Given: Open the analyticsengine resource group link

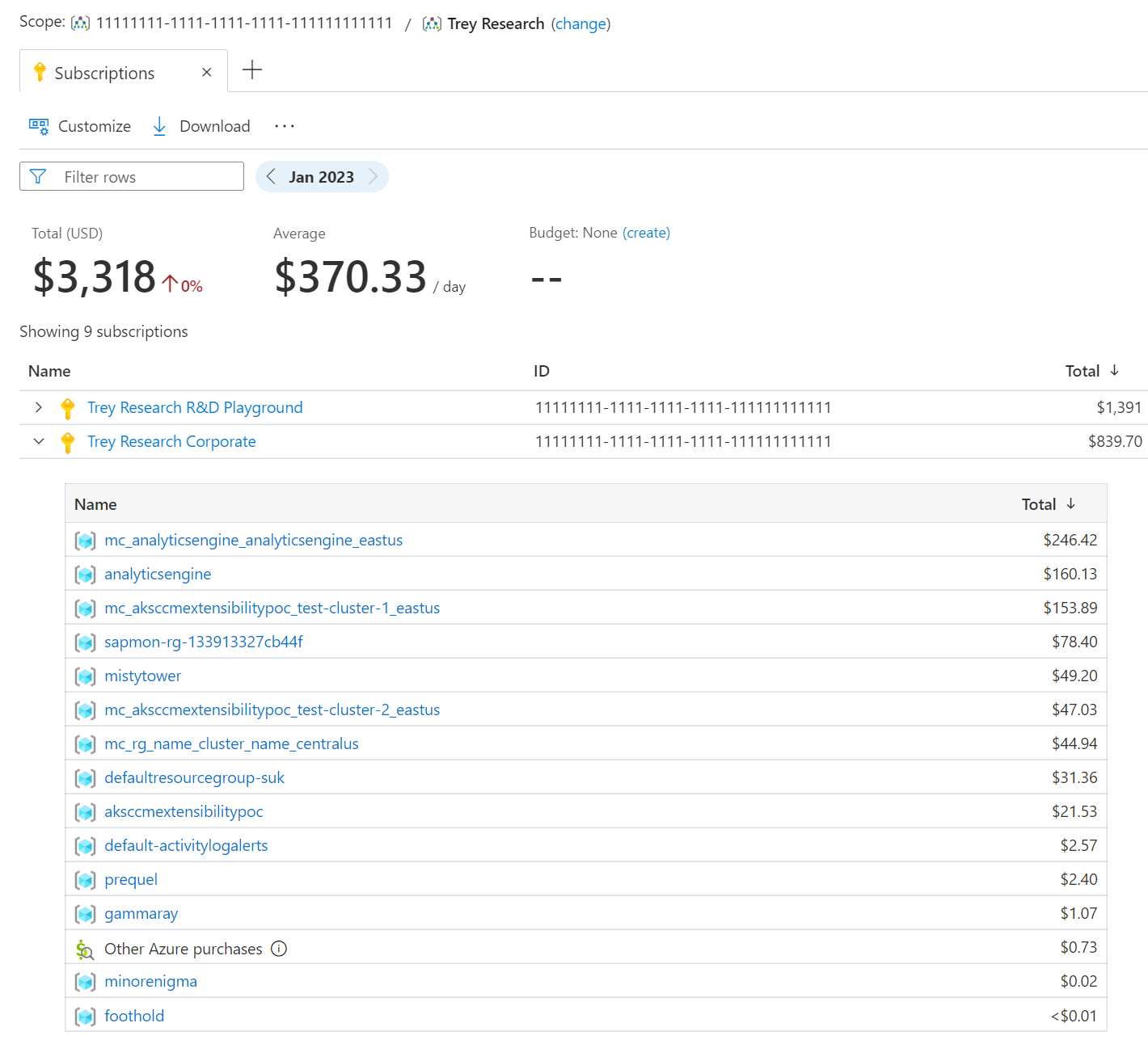Looking at the screenshot, I should click(x=158, y=574).
